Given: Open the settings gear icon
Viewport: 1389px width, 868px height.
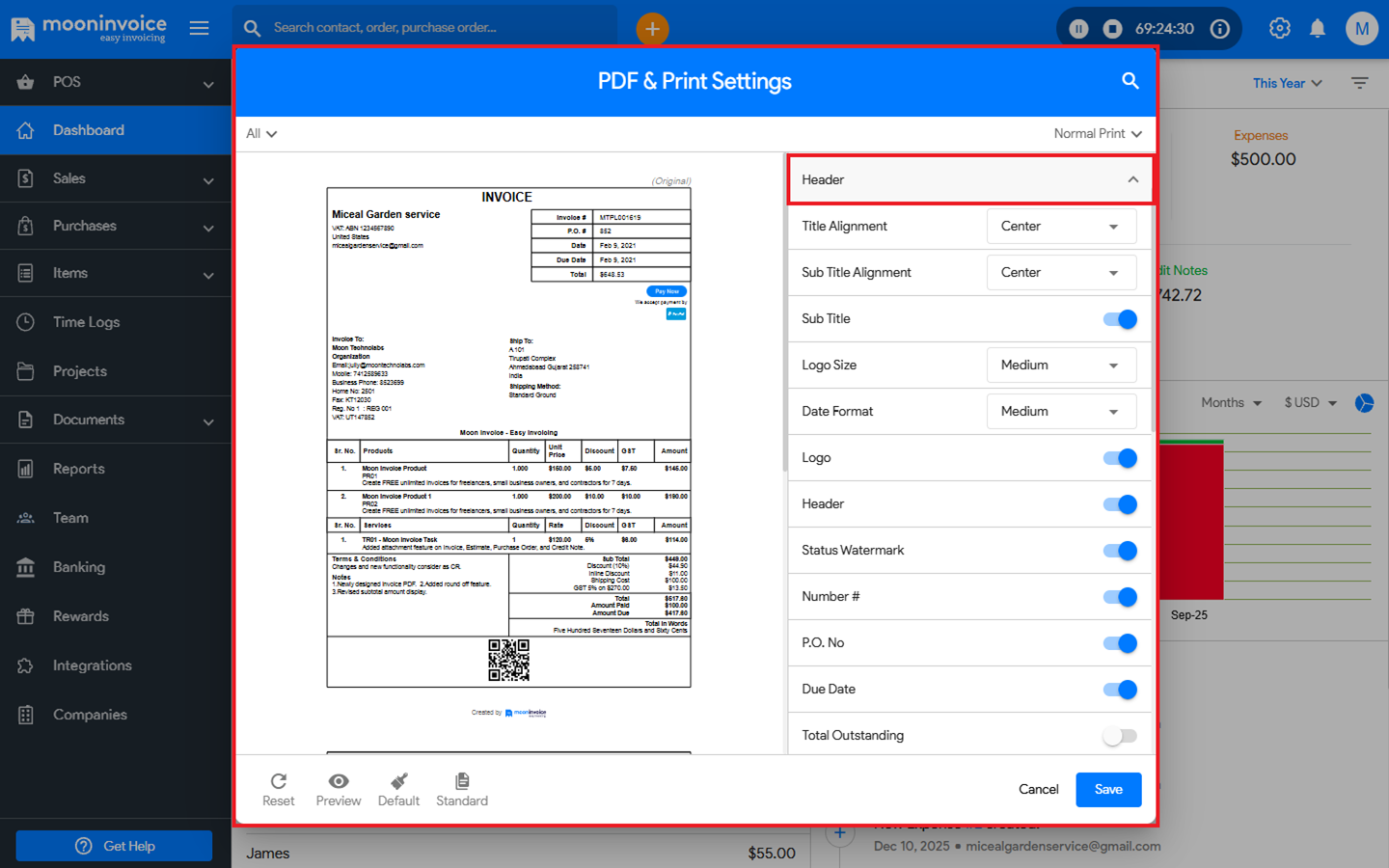Looking at the screenshot, I should (1279, 29).
